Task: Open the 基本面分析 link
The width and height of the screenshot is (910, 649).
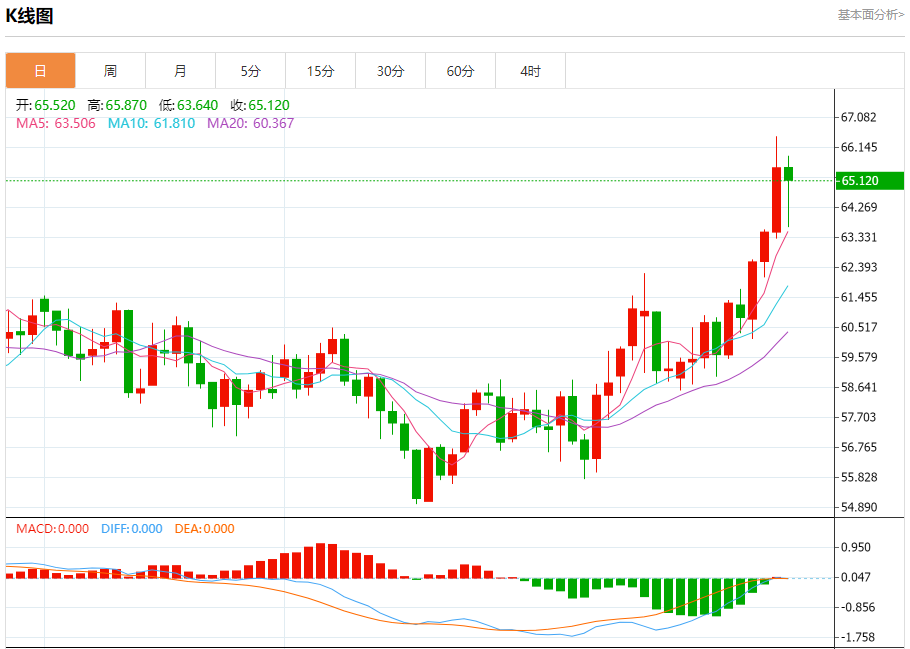Action: [869, 15]
